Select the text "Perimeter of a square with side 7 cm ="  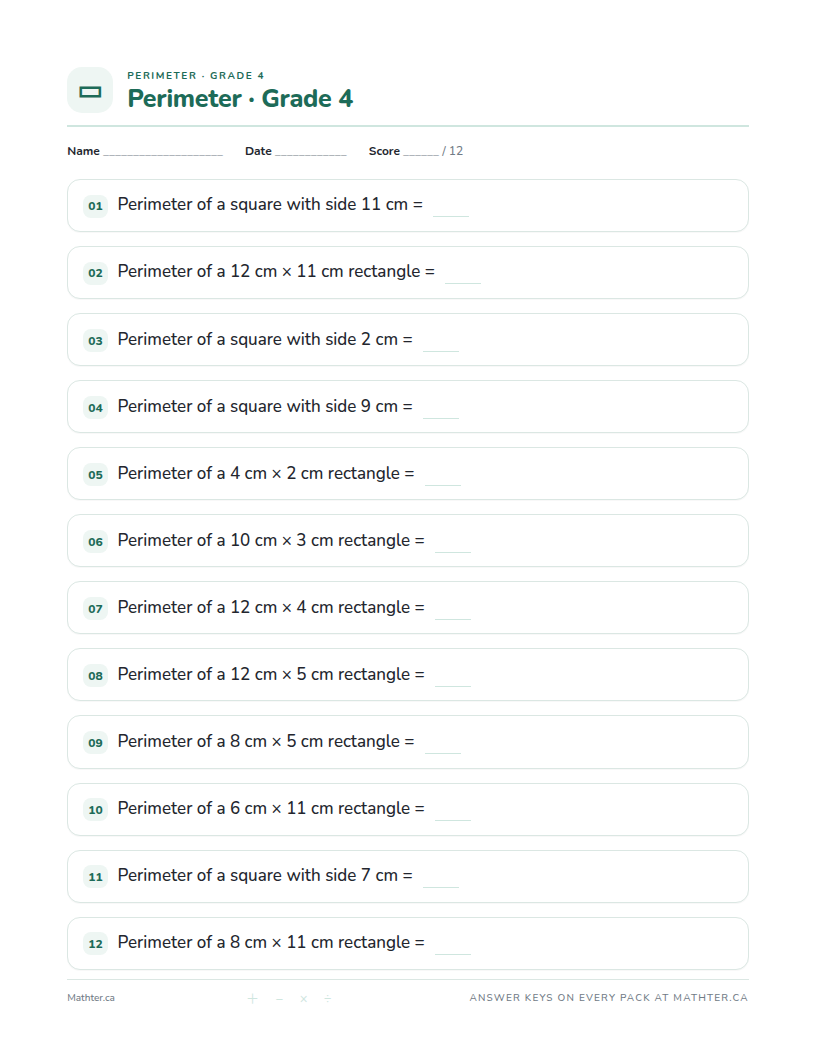point(265,876)
